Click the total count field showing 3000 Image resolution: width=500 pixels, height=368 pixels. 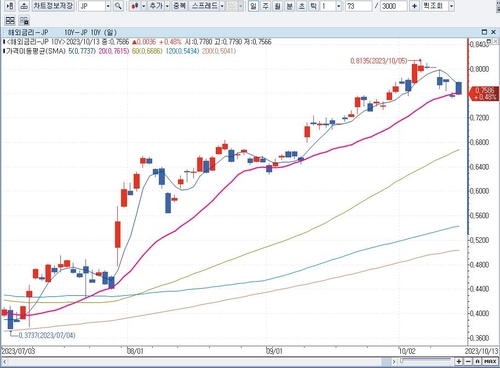point(394,6)
